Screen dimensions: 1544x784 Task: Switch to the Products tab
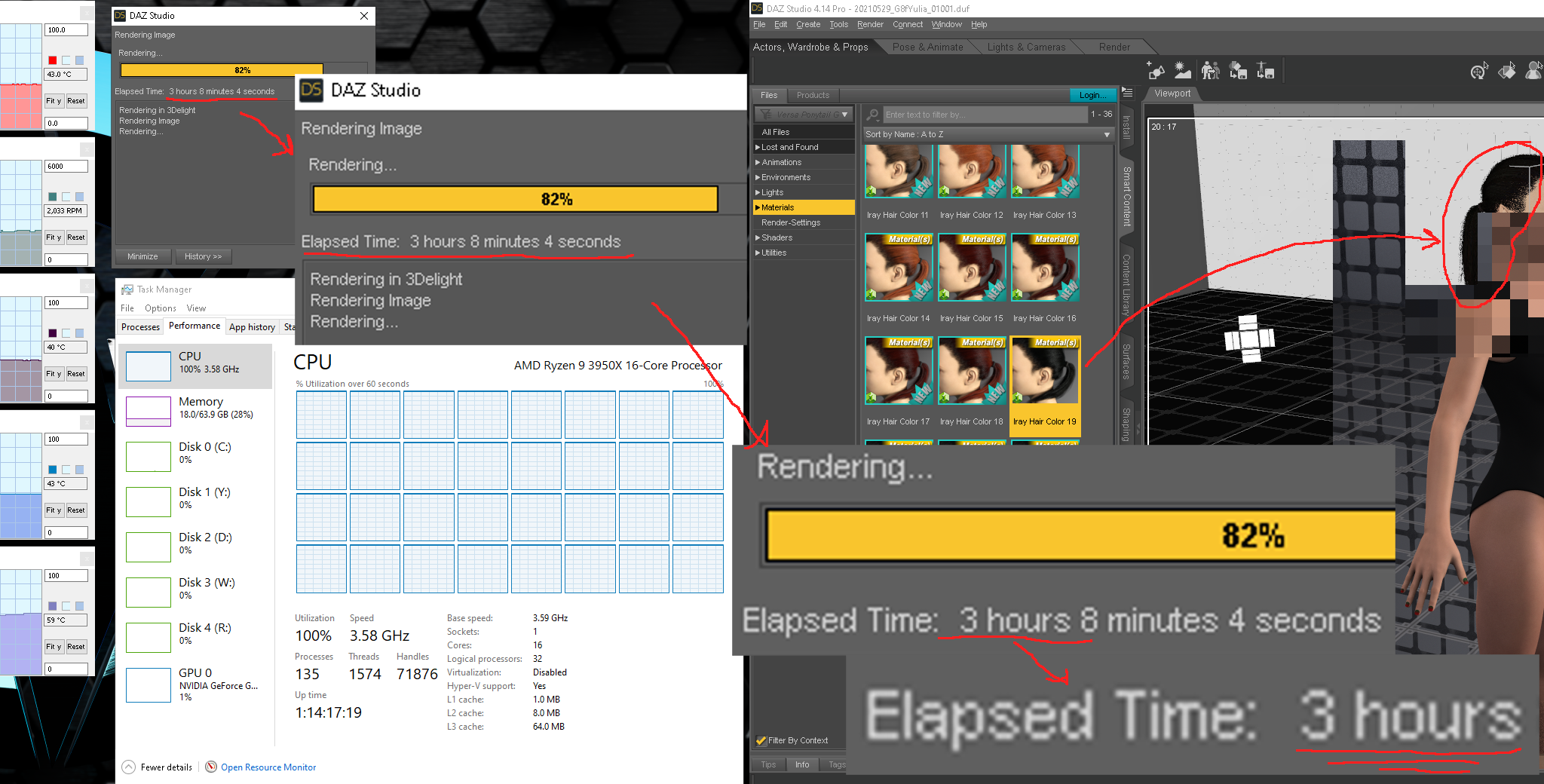[813, 95]
